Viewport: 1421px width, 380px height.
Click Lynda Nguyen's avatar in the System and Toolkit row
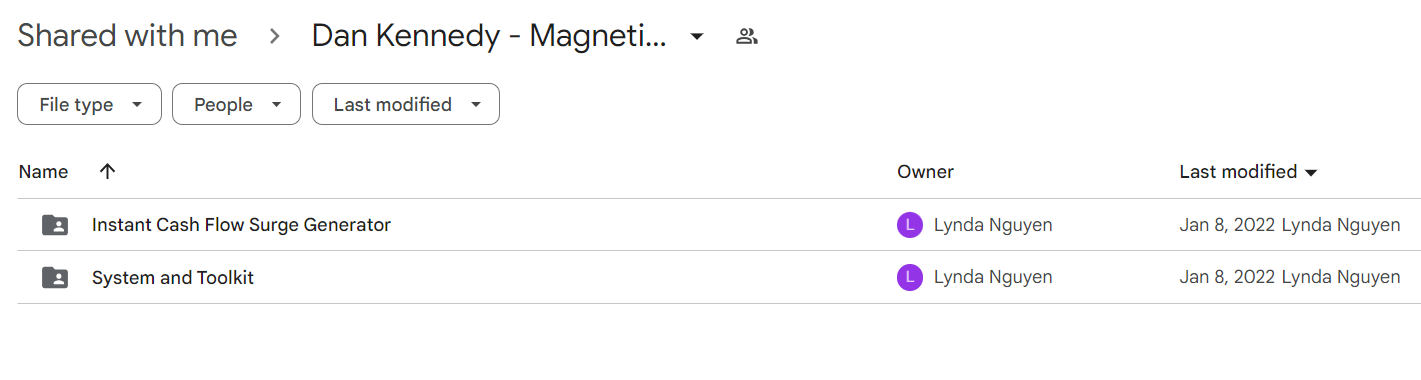coord(909,277)
